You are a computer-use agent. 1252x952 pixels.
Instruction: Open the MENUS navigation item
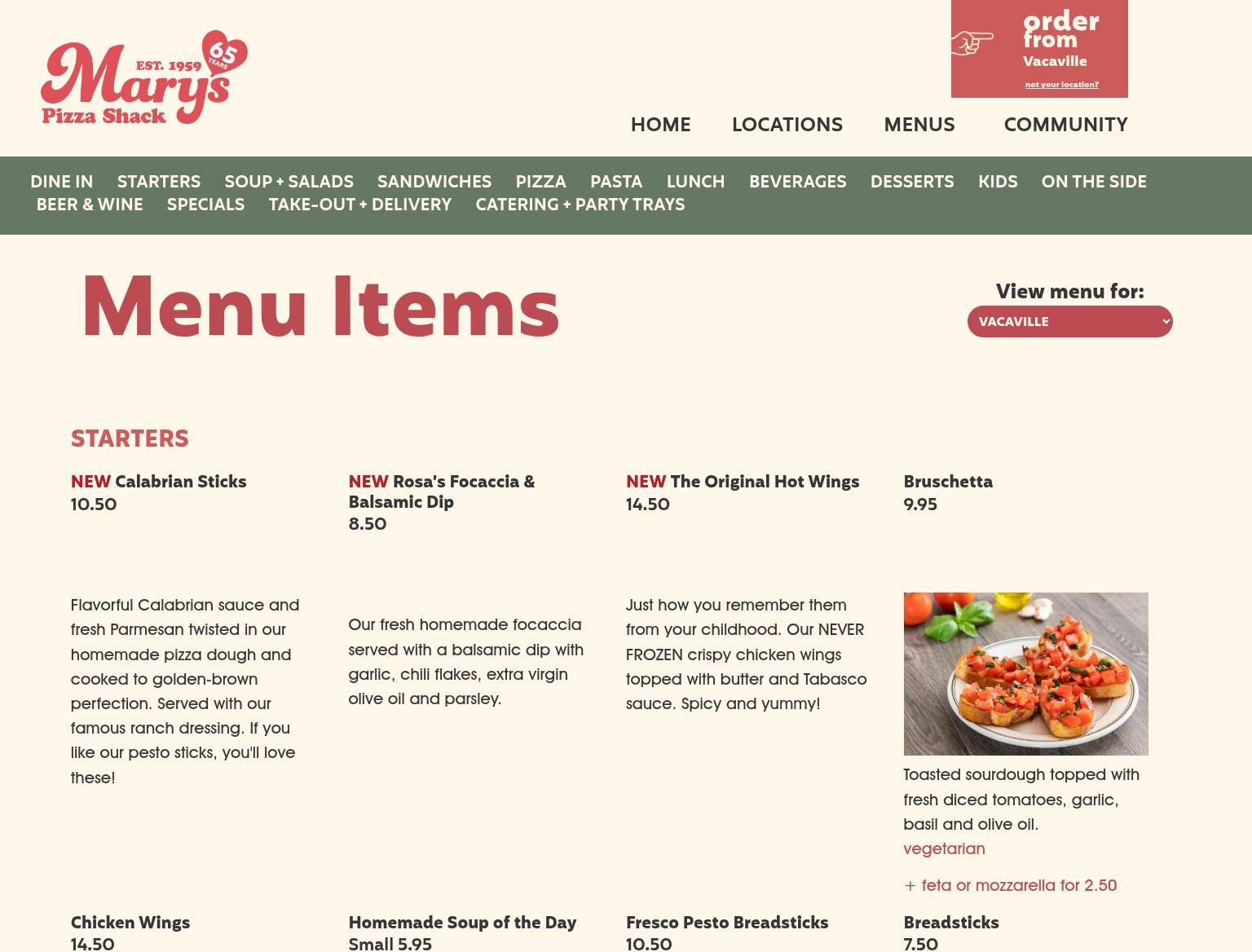click(919, 125)
